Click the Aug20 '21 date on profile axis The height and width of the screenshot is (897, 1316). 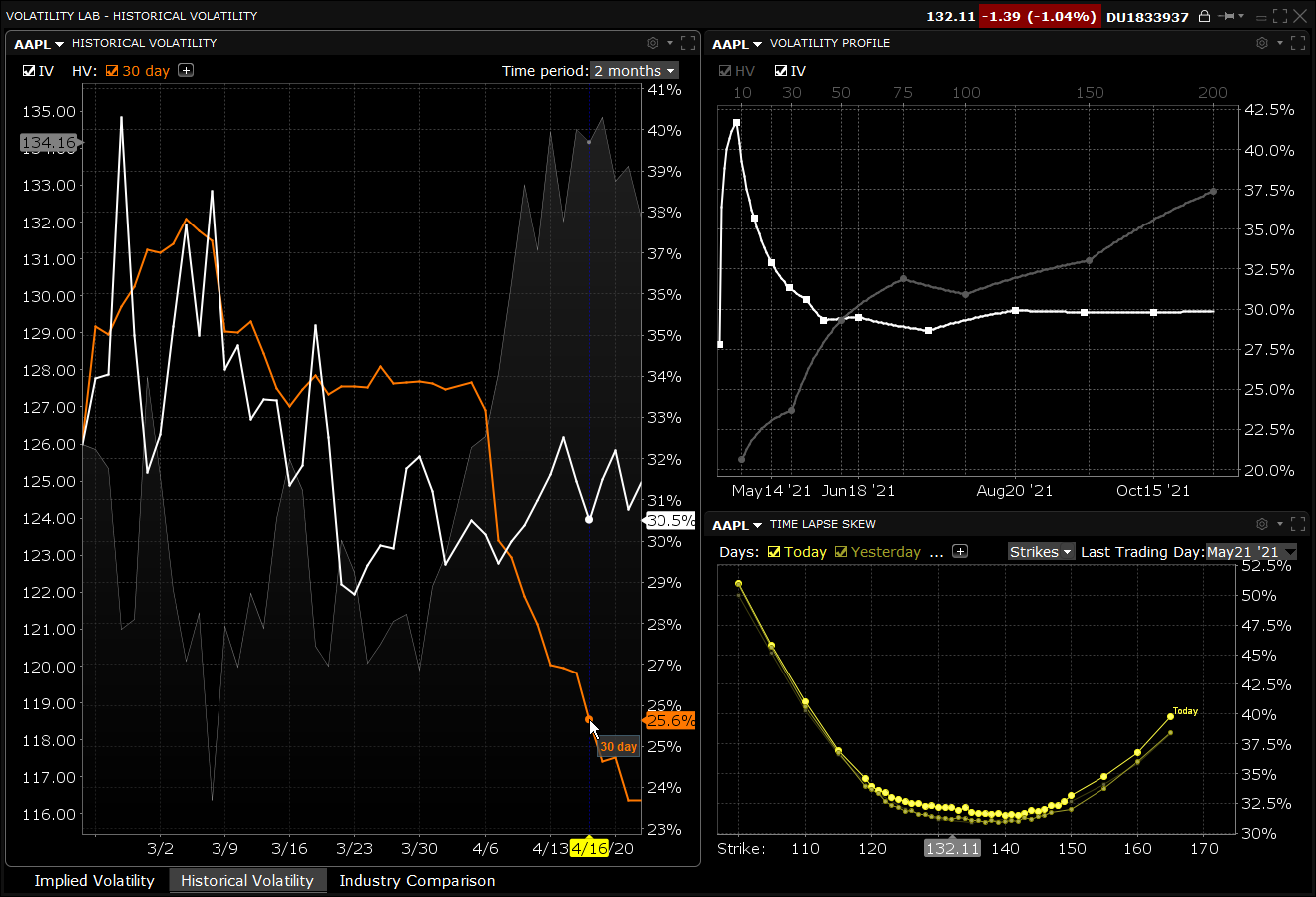(x=1015, y=491)
